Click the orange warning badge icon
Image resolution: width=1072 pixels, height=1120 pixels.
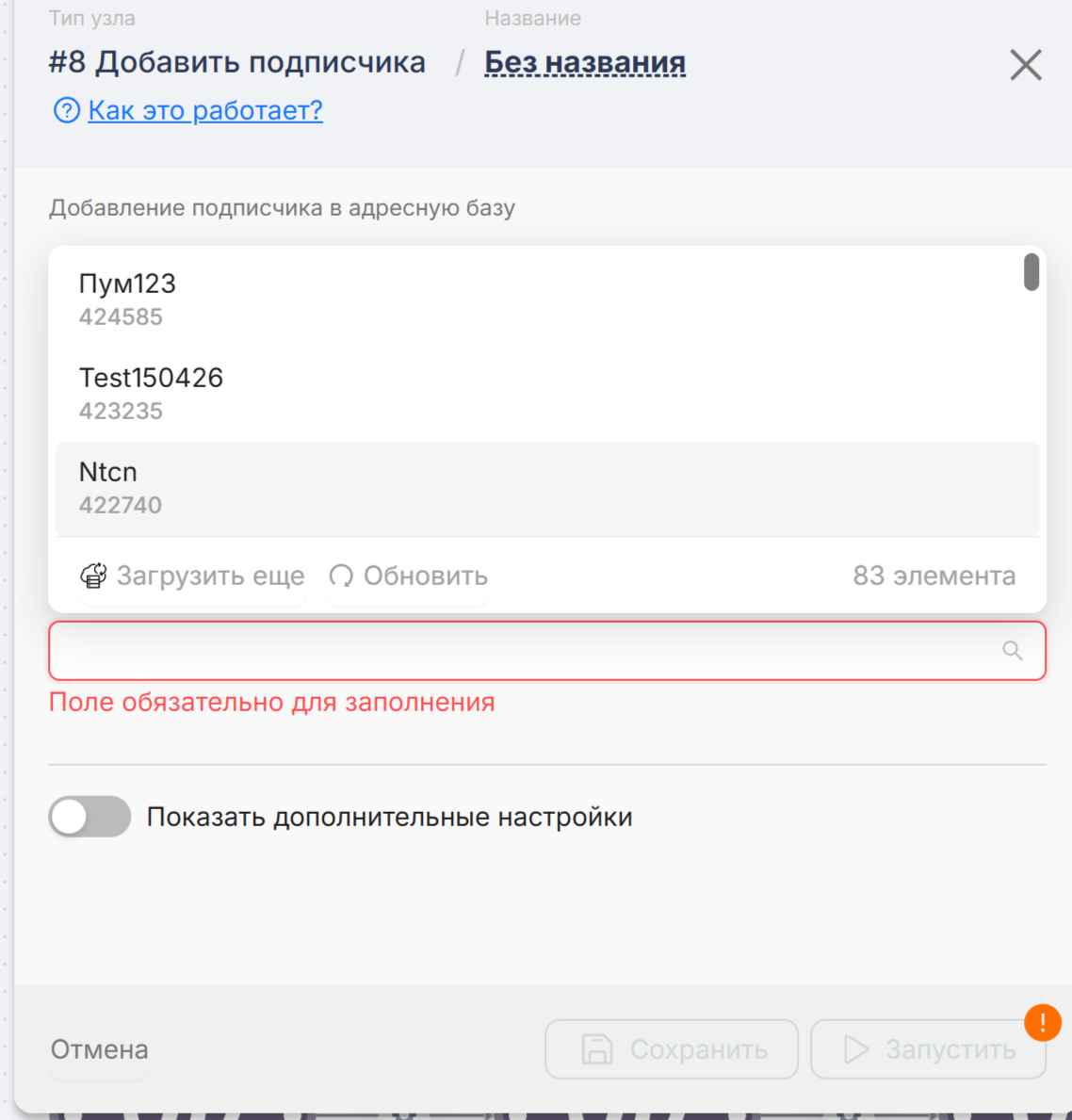(x=1043, y=1023)
